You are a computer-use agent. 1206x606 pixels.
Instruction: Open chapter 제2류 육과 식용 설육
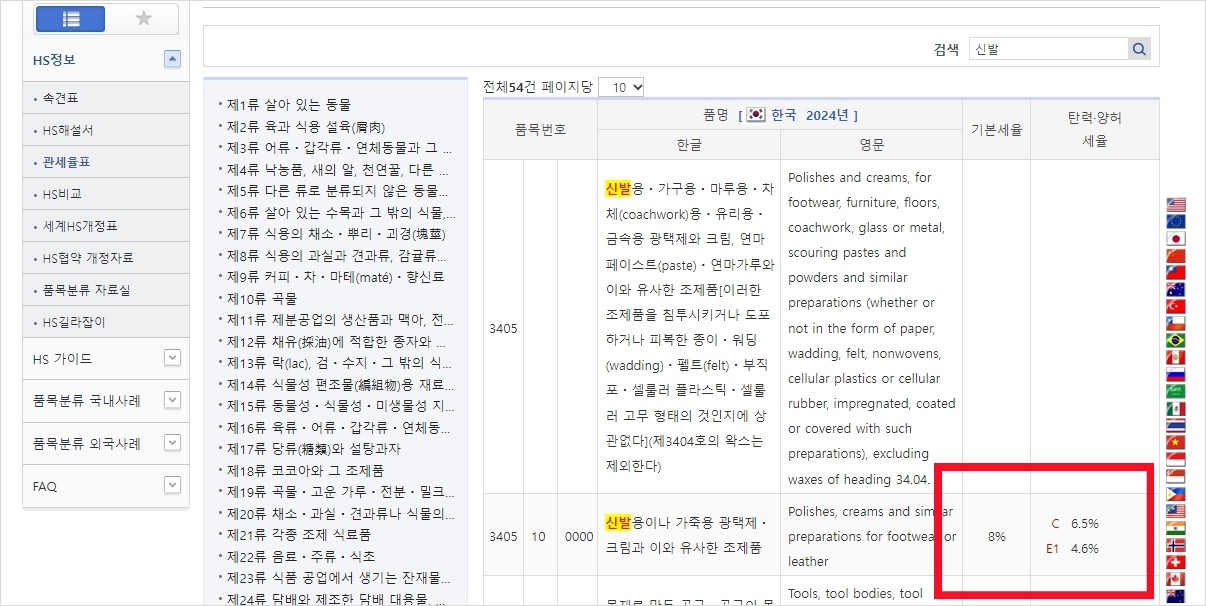point(305,127)
